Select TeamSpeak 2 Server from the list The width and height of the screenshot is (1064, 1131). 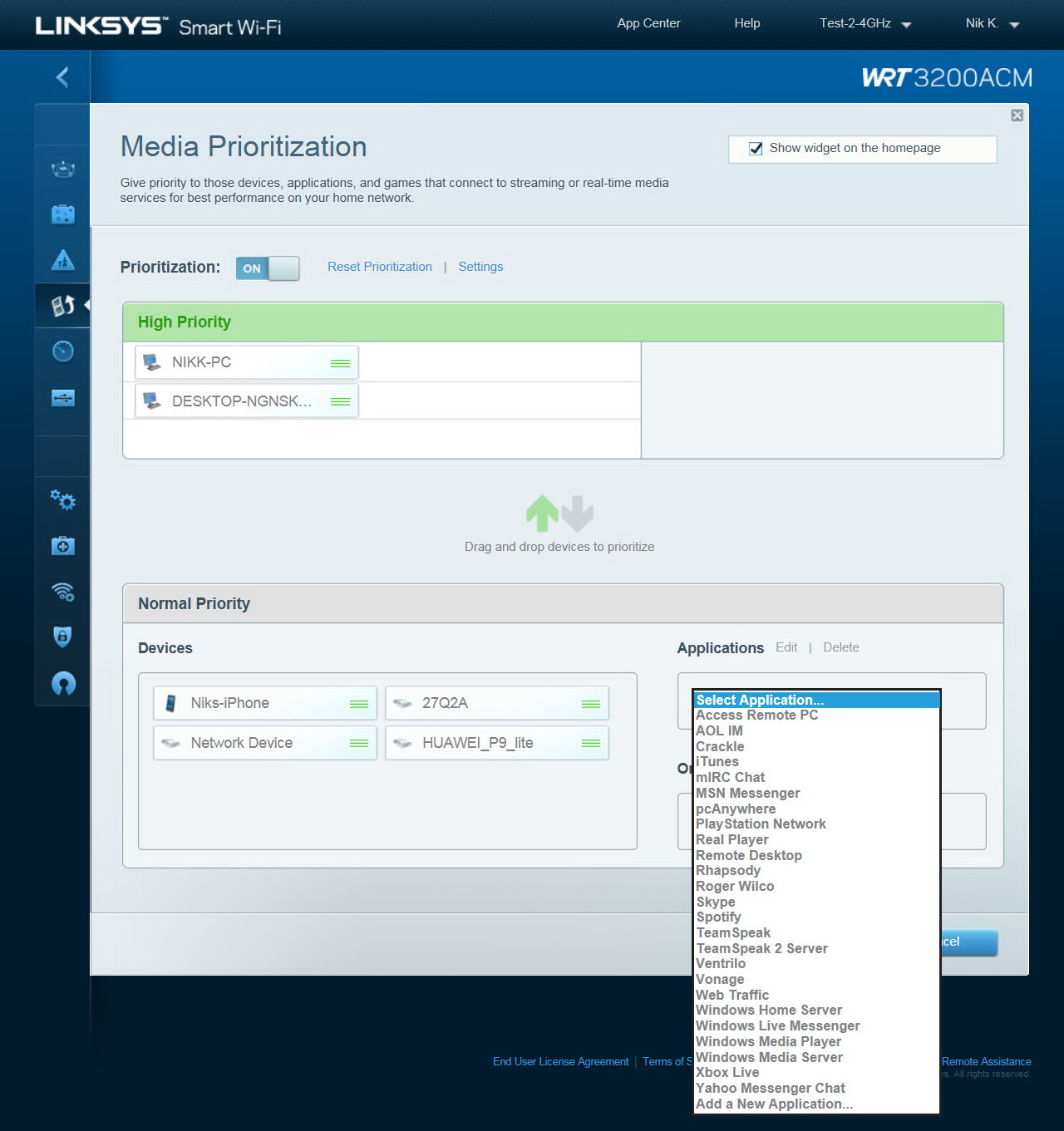point(817,948)
